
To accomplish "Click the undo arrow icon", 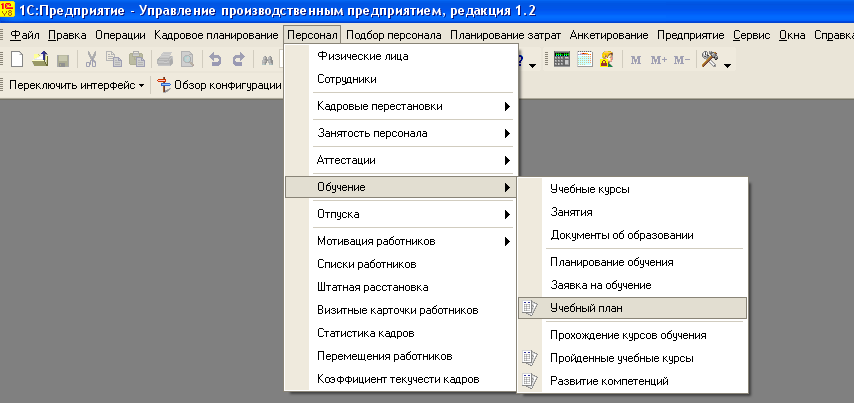I will pos(216,60).
